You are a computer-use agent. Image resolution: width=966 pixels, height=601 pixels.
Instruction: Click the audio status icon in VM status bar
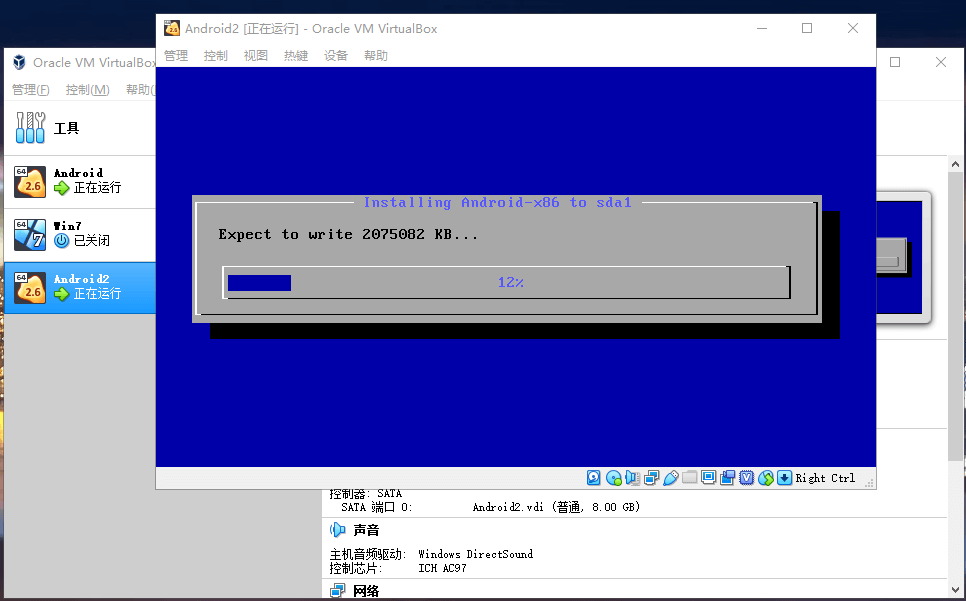click(x=633, y=478)
